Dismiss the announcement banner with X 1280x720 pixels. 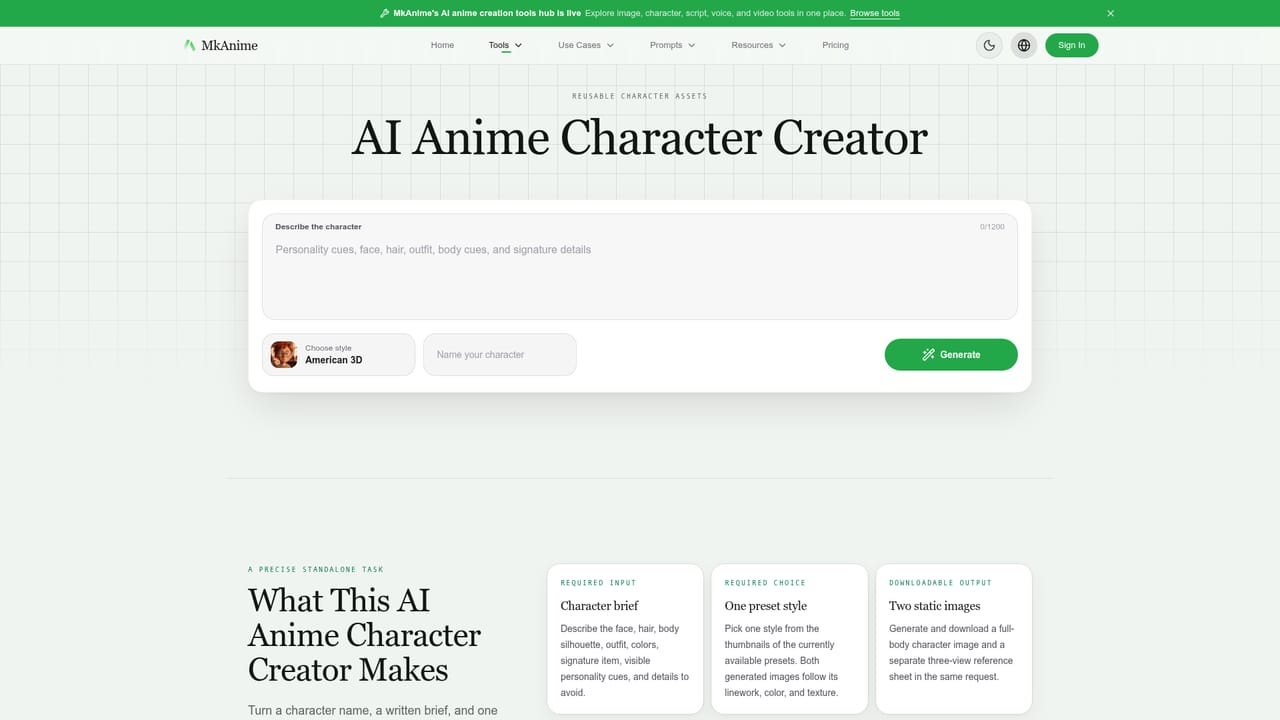point(1110,13)
